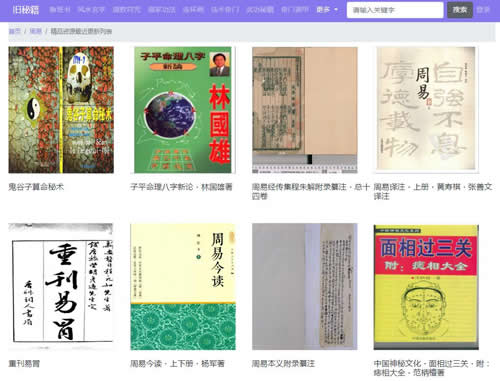
Task: Open the second breadcrumb category link
Action: [36, 31]
